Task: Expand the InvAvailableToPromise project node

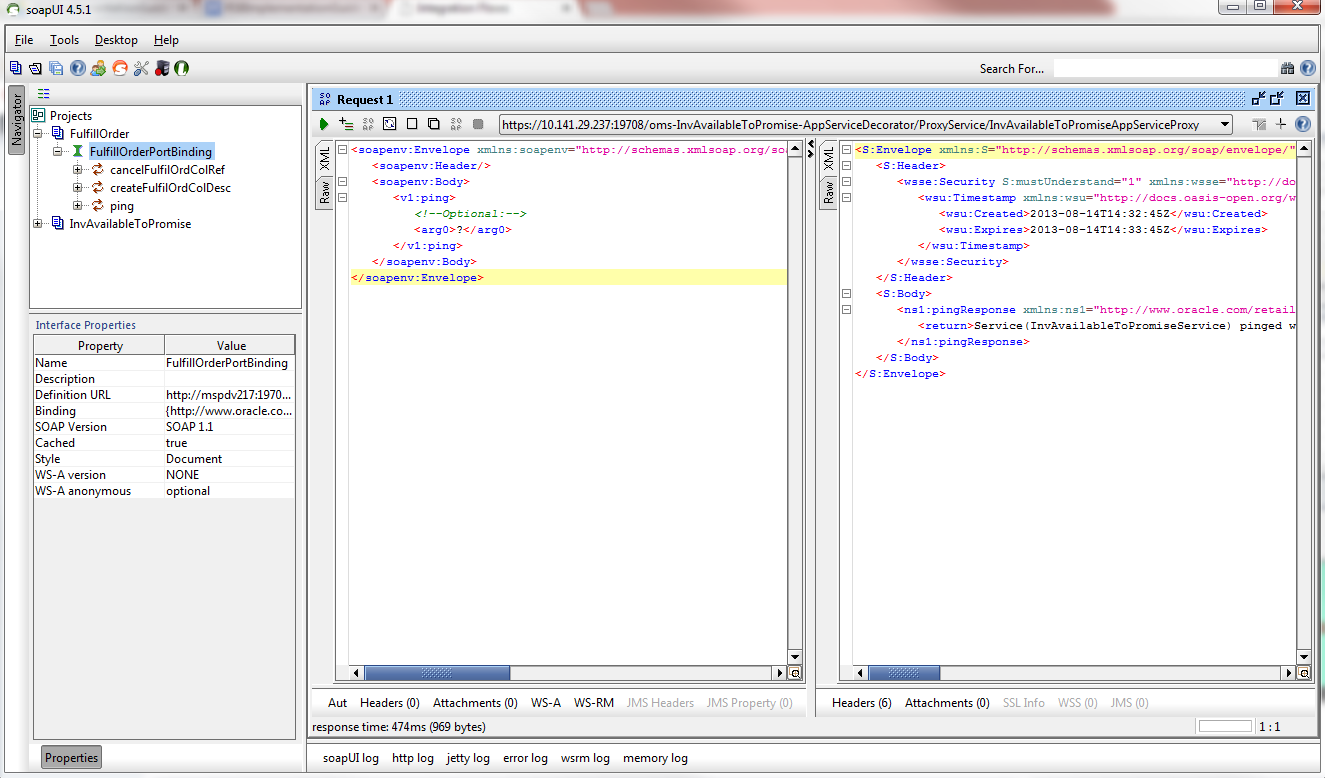Action: click(x=38, y=224)
